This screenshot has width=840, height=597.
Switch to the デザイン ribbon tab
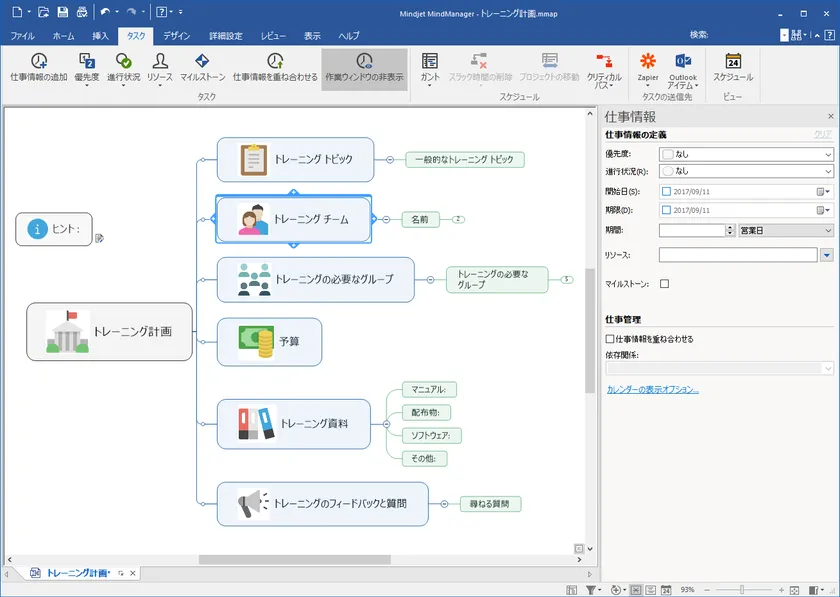click(x=176, y=36)
